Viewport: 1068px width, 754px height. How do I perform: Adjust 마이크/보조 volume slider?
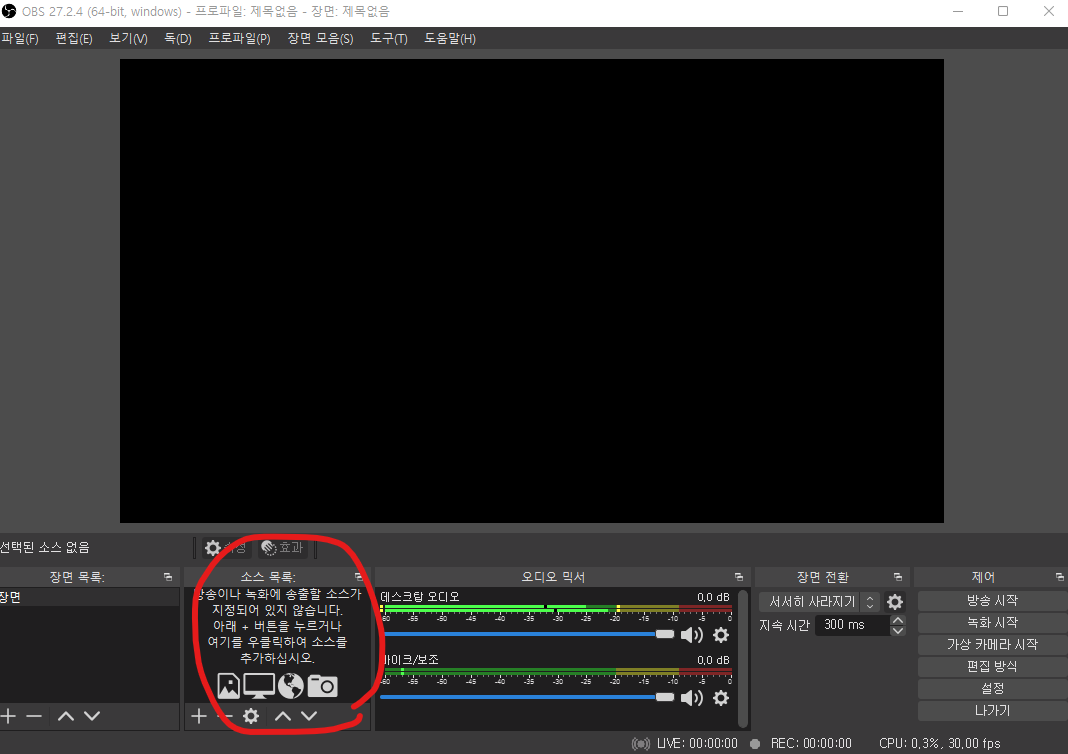[527, 697]
